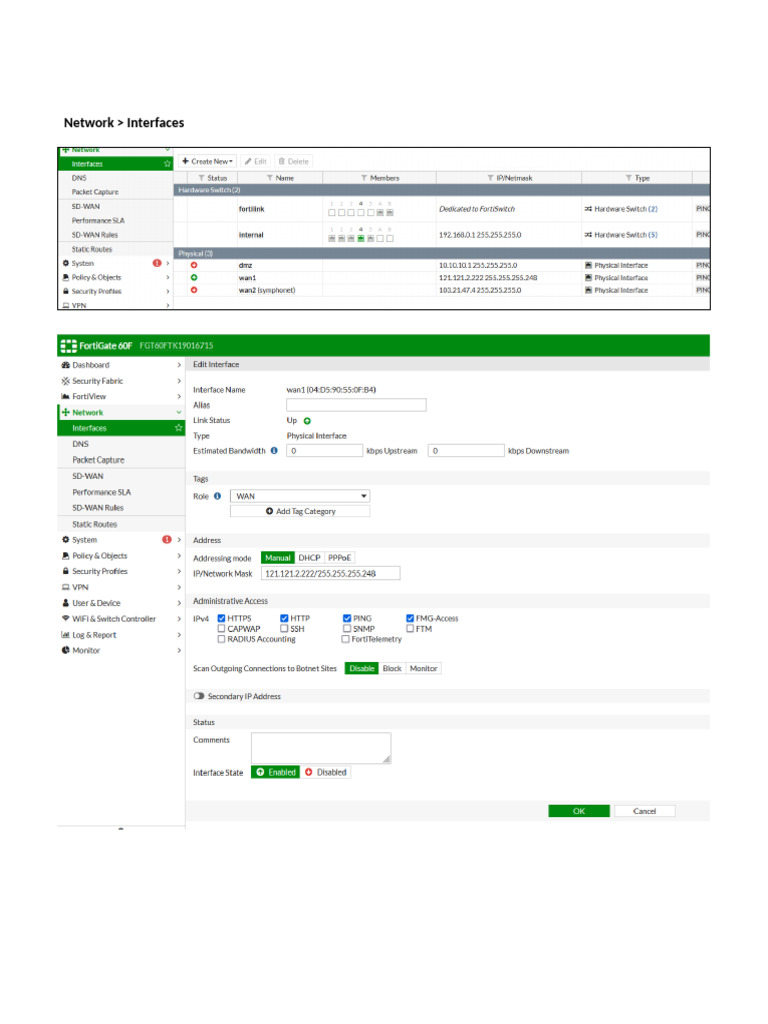Click the WiFi & Switch Controller icon

[65, 618]
